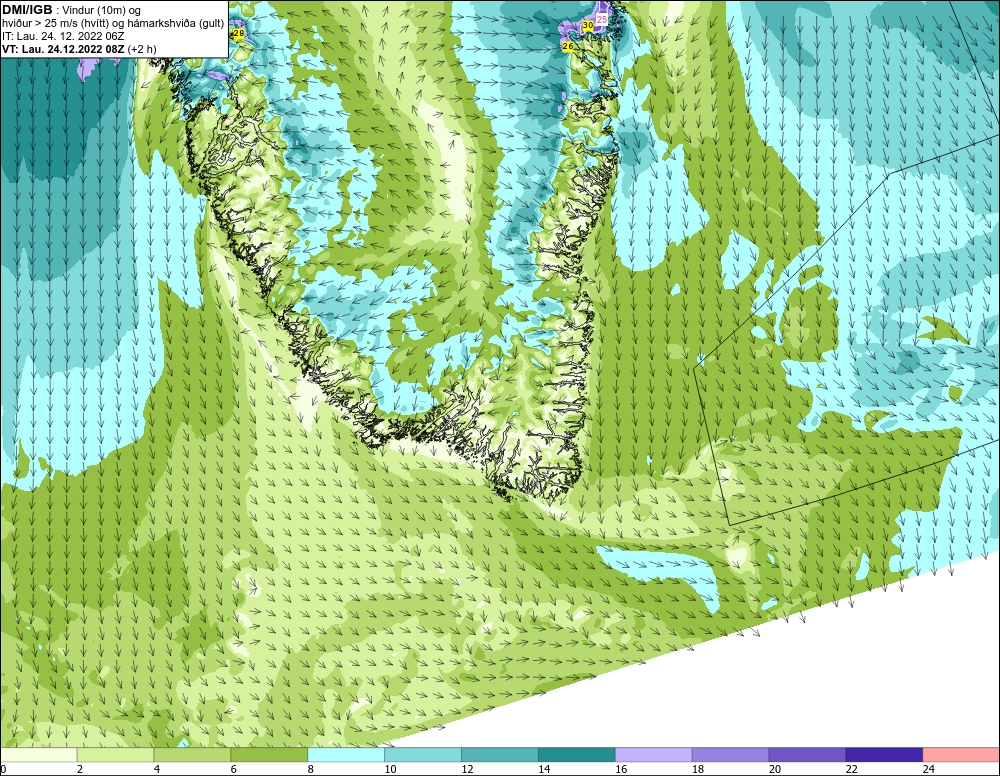Click the 22–24 m/s dark indigo legend swatch
Viewport: 1000px width, 776px height.
click(885, 756)
